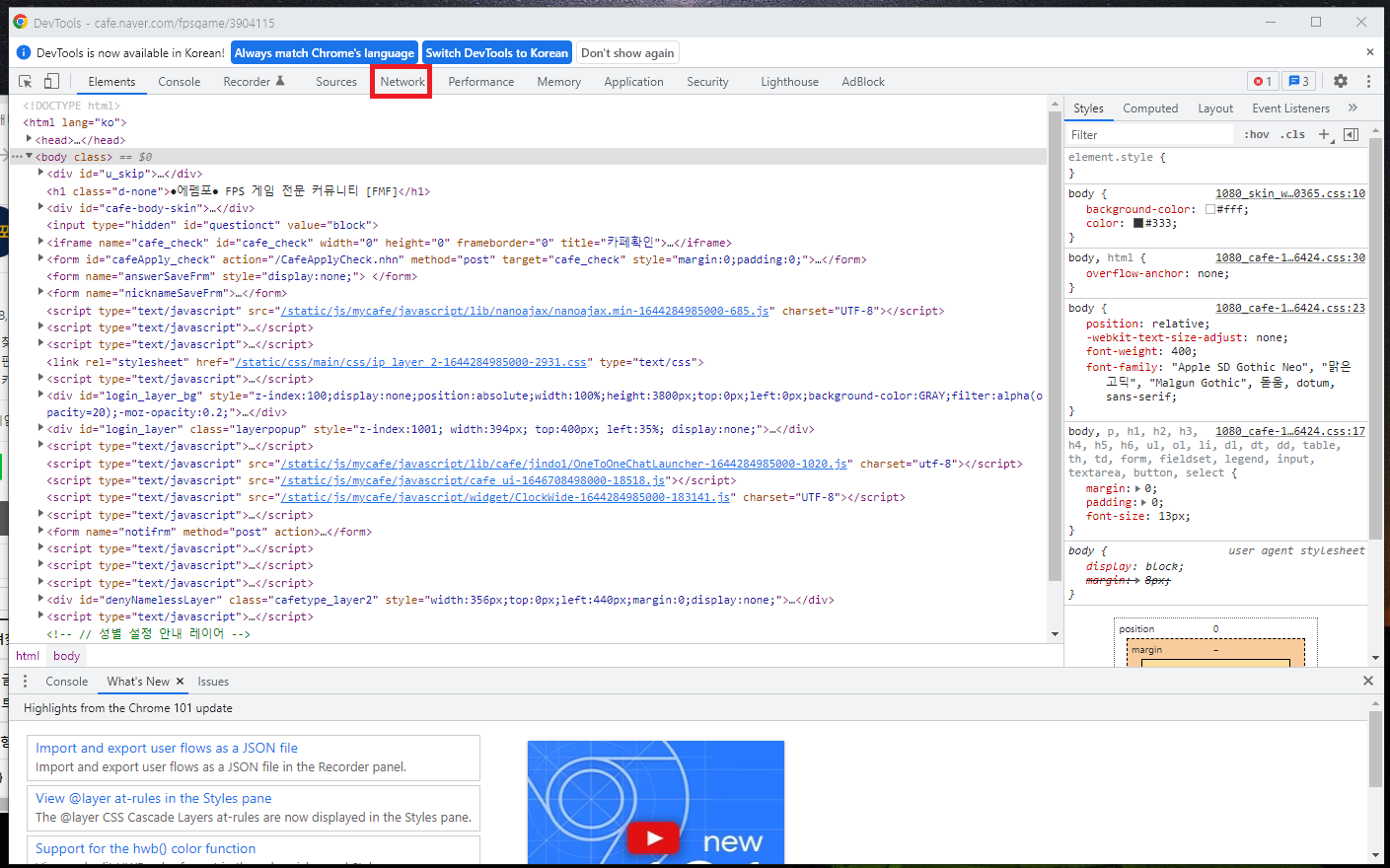Open the Recorder tab

(254, 82)
